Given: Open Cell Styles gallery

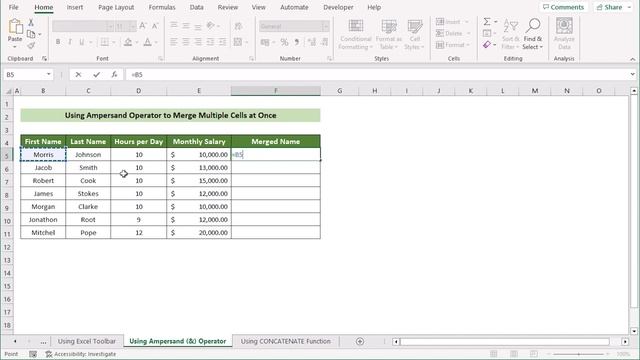Looking at the screenshot, I should (415, 35).
